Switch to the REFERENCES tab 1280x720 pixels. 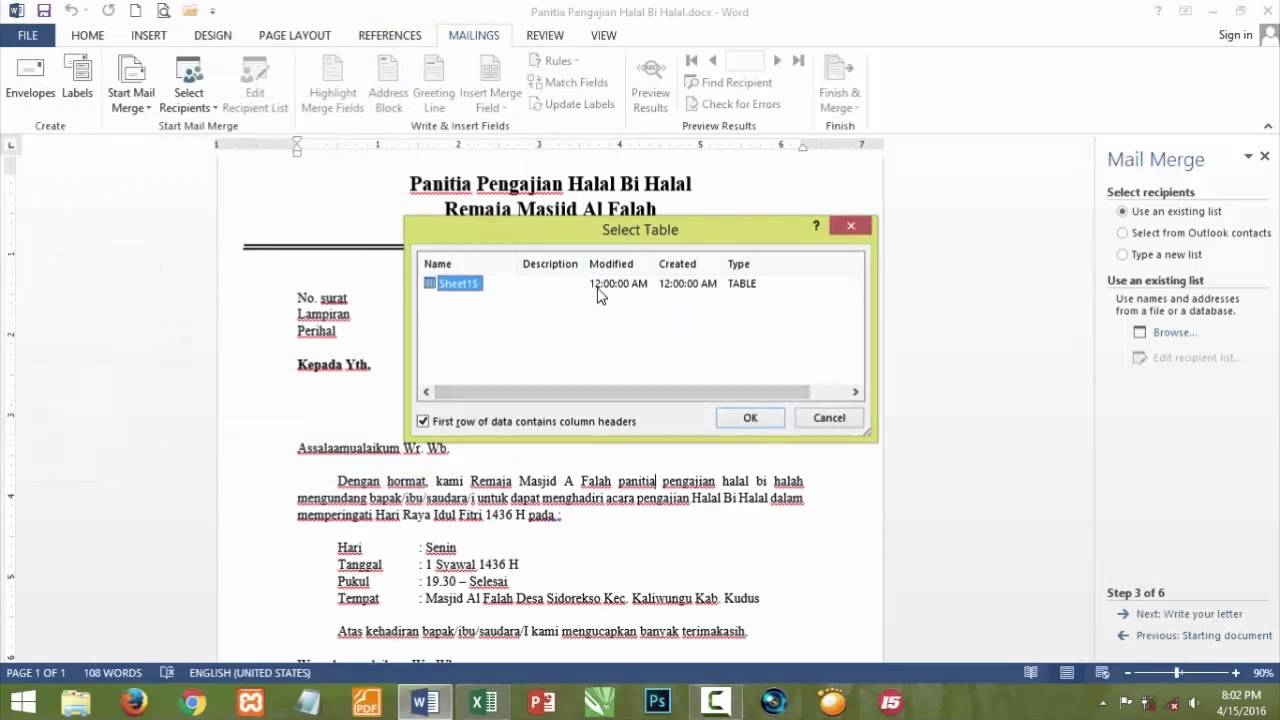coord(390,35)
